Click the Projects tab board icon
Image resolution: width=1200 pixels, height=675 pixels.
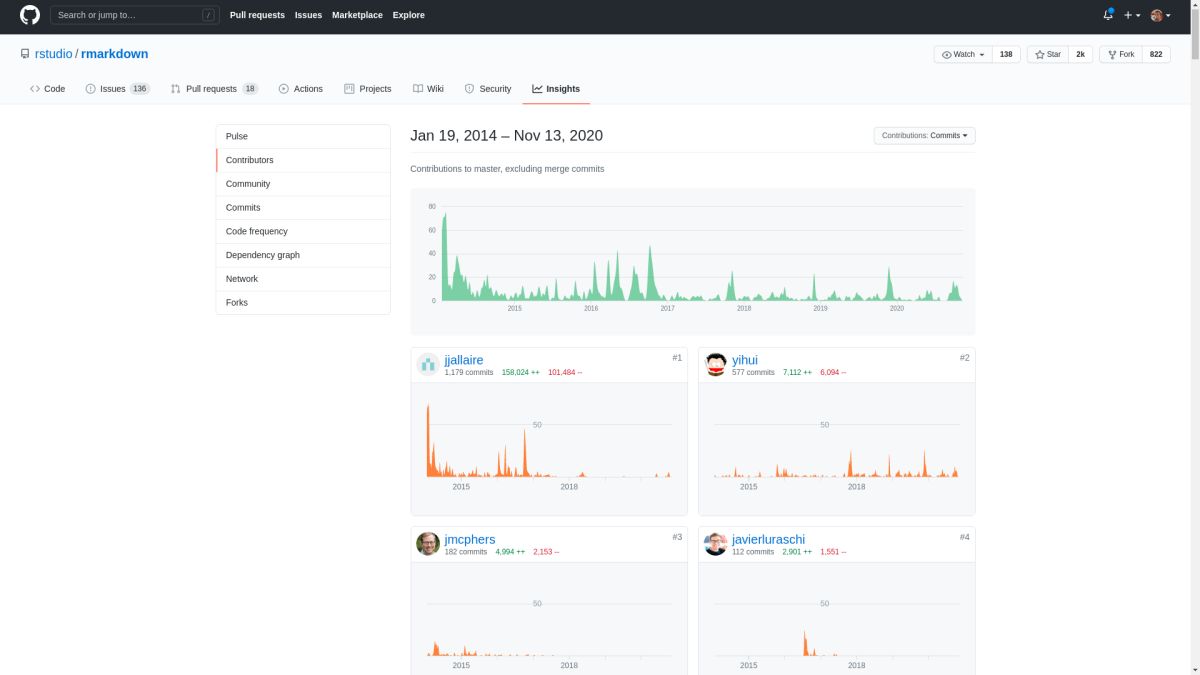[x=349, y=89]
